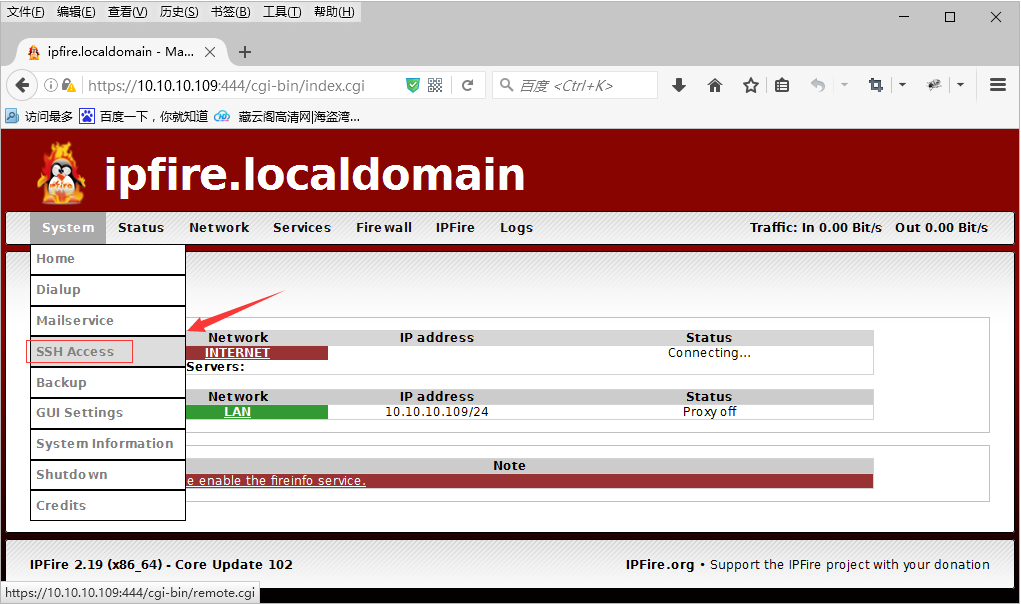Choose Backup from System dropdown

click(108, 383)
